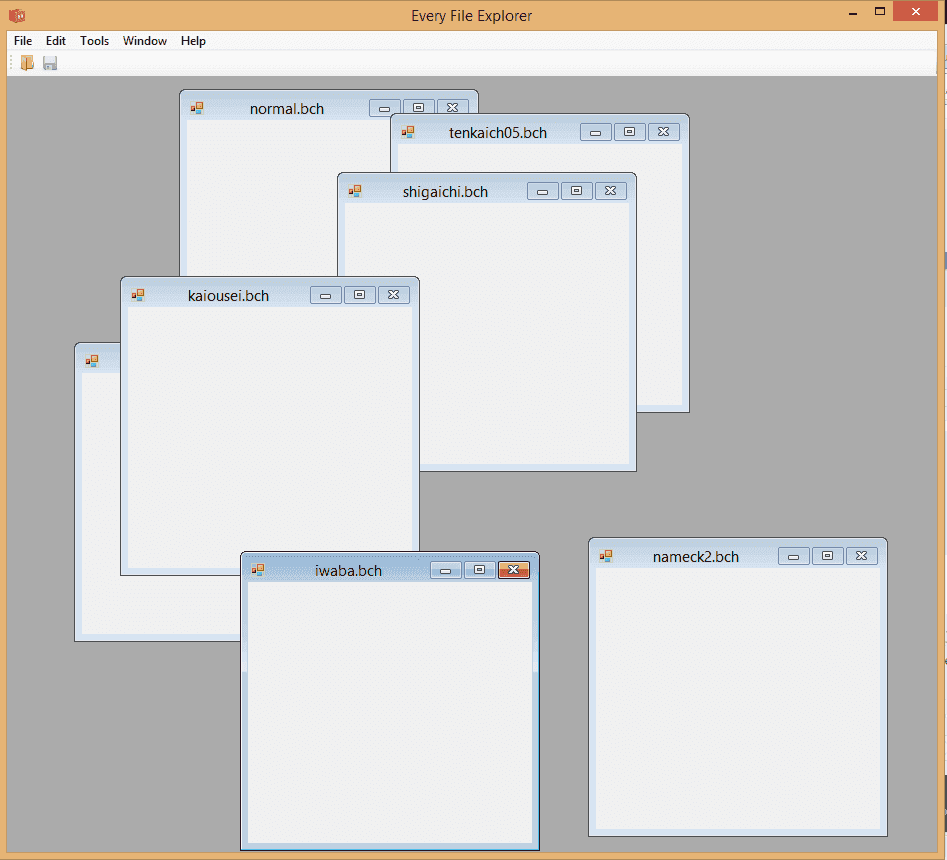Close the shigaichi.bch window
Image resolution: width=947 pixels, height=860 pixels.
610,191
